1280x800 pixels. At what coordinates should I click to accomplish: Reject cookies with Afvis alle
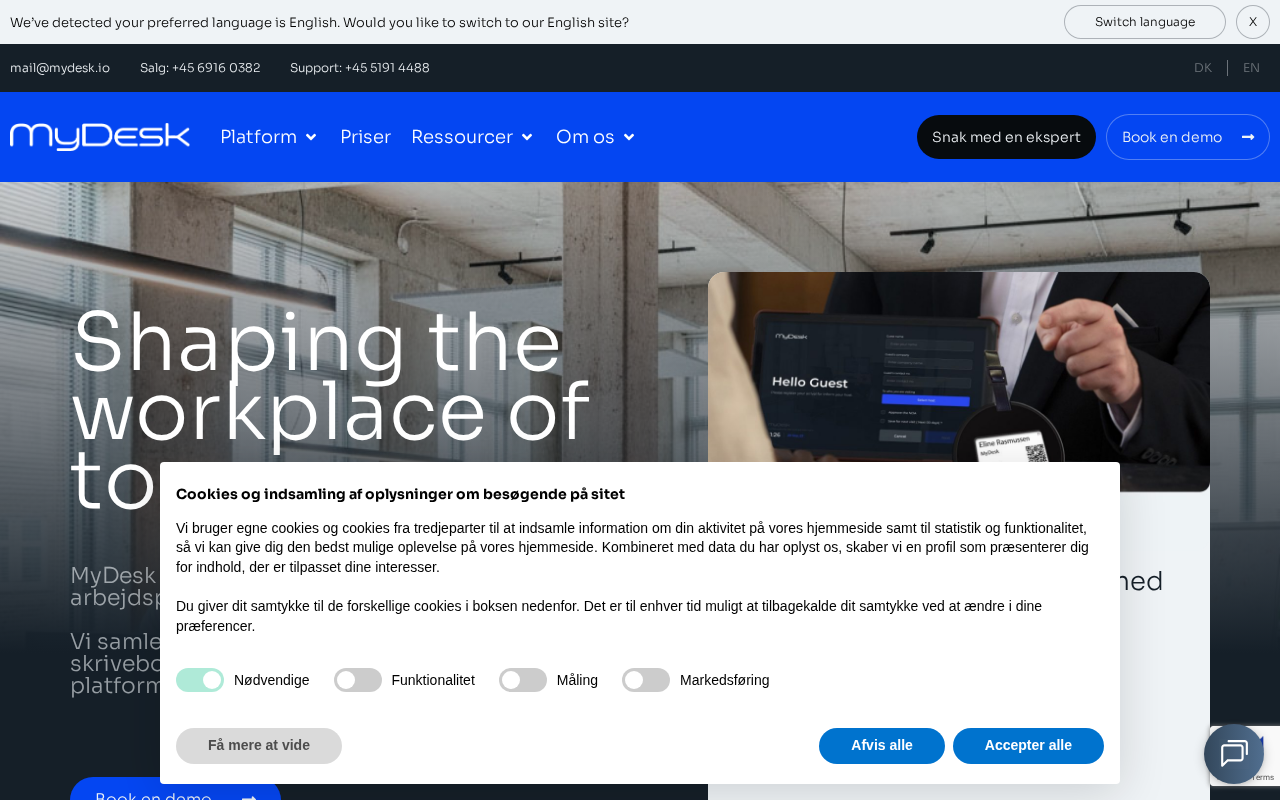click(882, 746)
